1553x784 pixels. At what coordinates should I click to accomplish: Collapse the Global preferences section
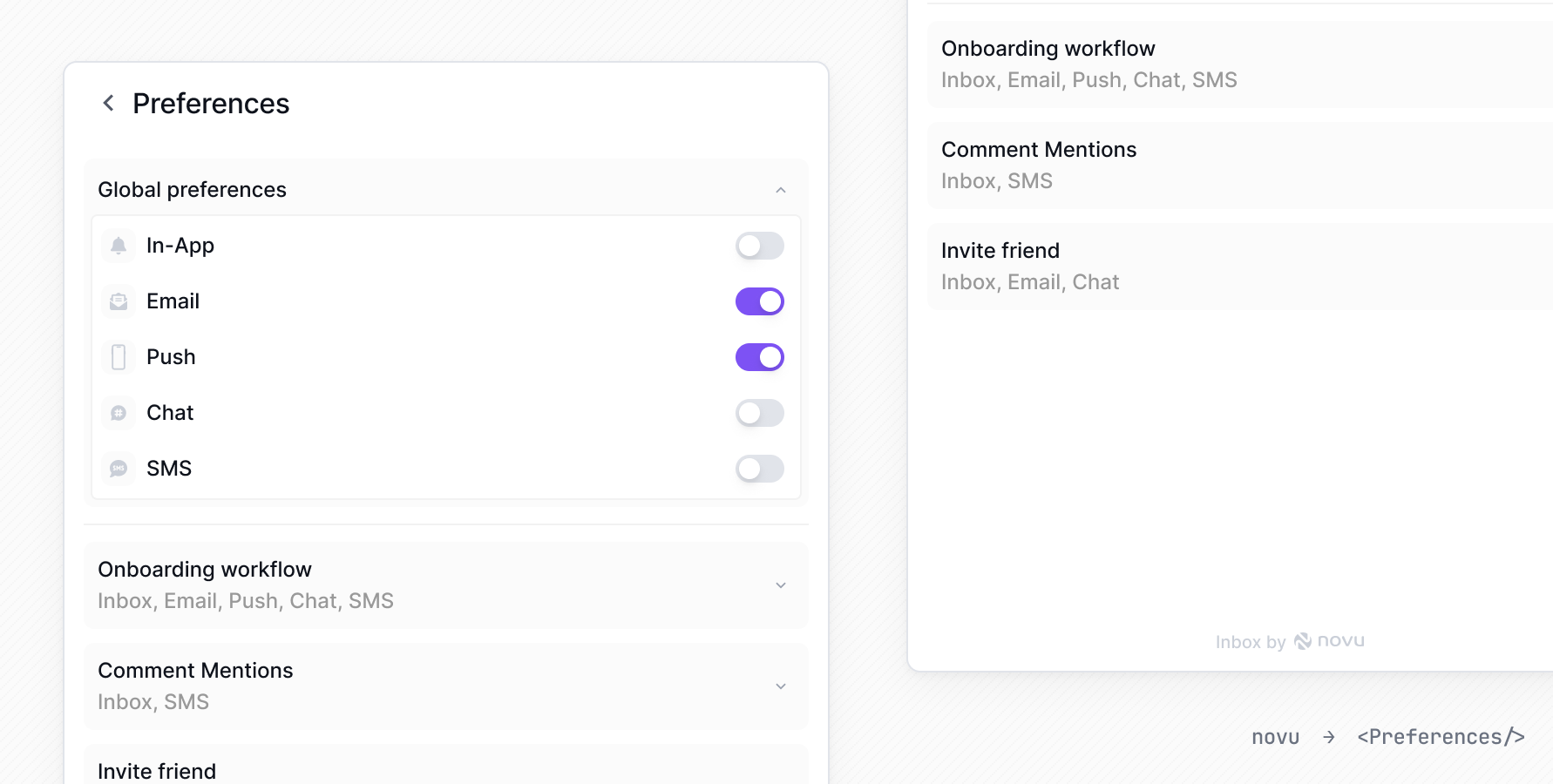point(781,189)
